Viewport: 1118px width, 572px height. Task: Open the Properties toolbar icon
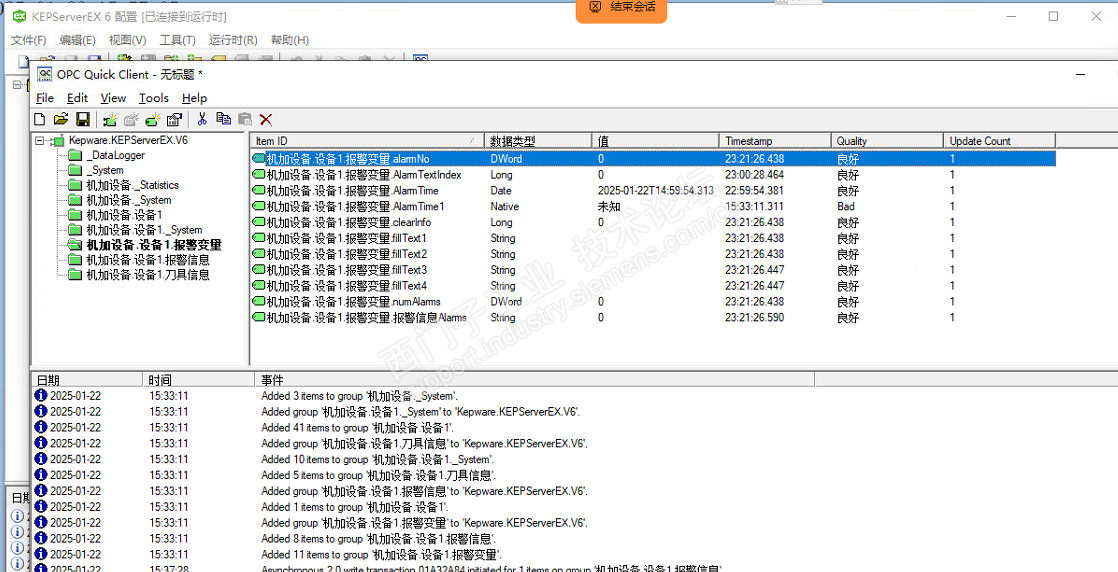(x=175, y=119)
